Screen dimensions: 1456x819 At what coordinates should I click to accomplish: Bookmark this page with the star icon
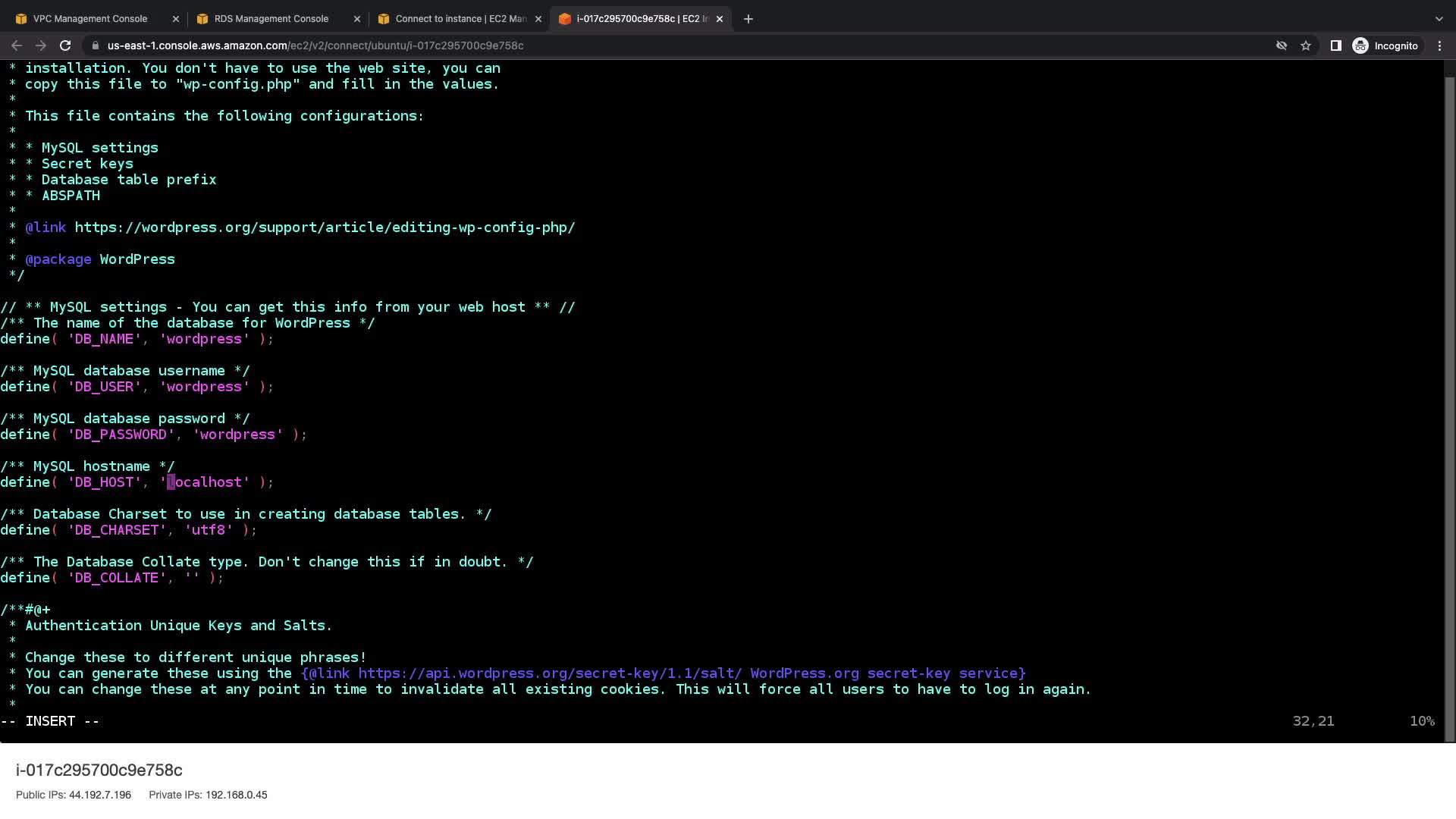tap(1306, 45)
